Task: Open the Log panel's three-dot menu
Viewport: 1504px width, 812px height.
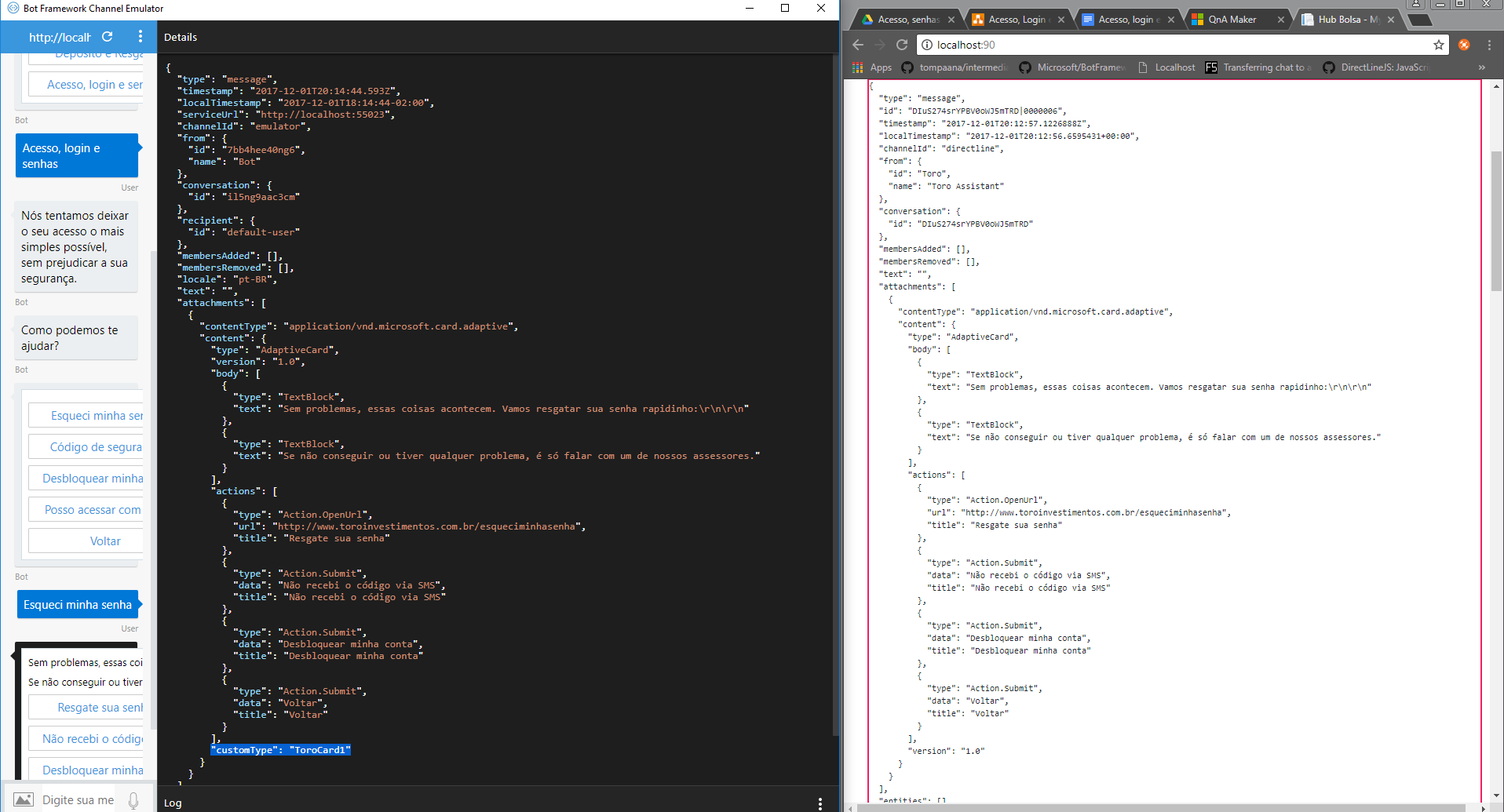Action: [820, 803]
